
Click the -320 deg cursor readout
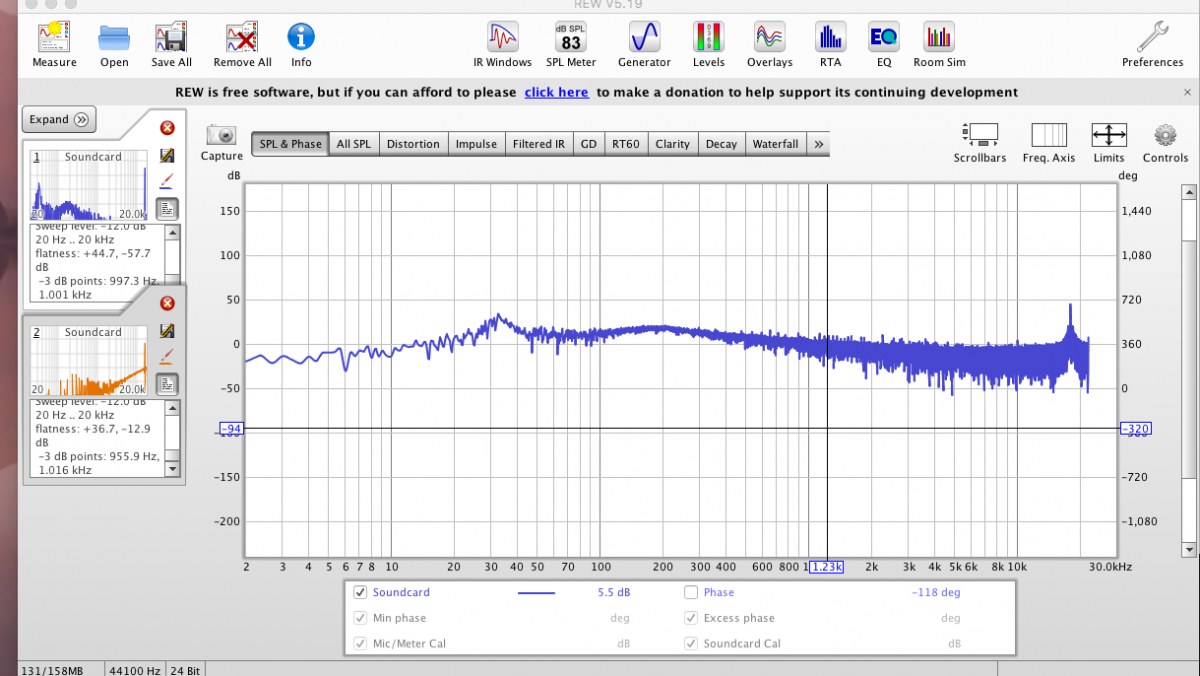(x=1136, y=429)
